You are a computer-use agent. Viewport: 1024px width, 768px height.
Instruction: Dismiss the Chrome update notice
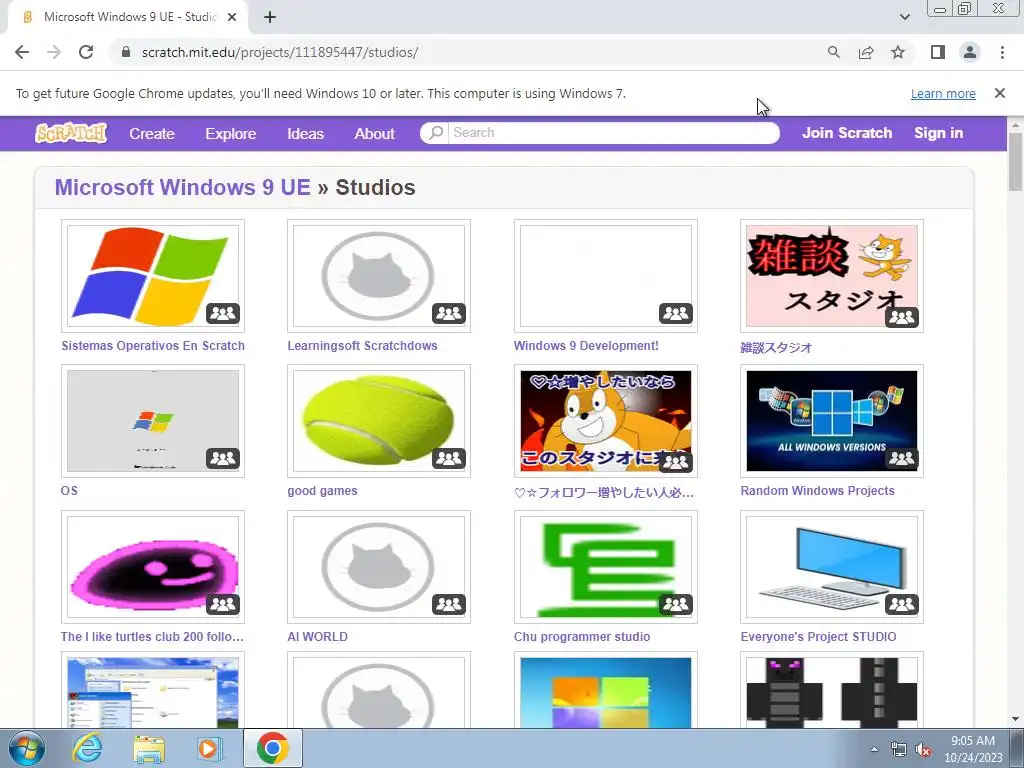click(999, 93)
